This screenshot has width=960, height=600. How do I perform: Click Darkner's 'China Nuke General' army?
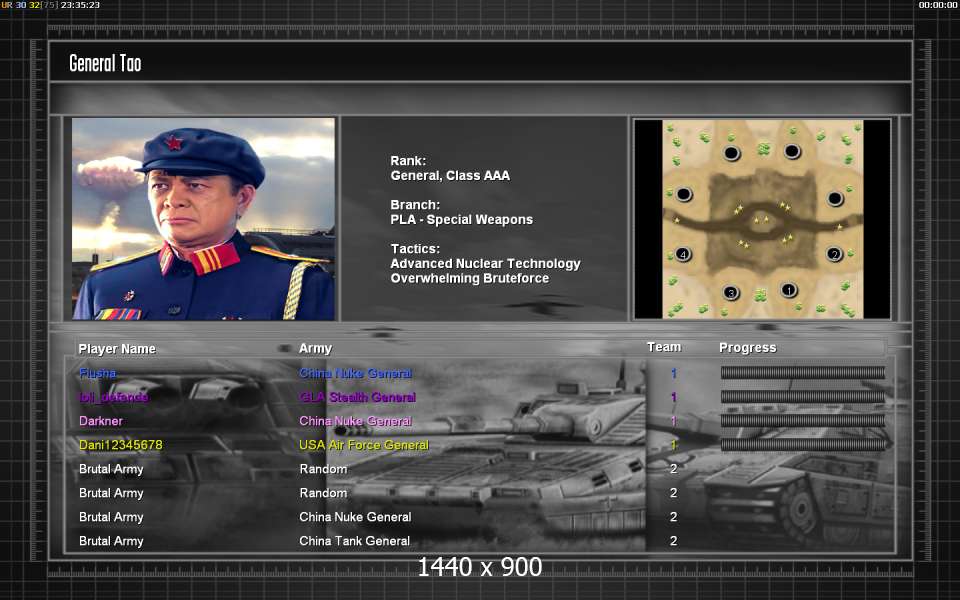coord(355,421)
